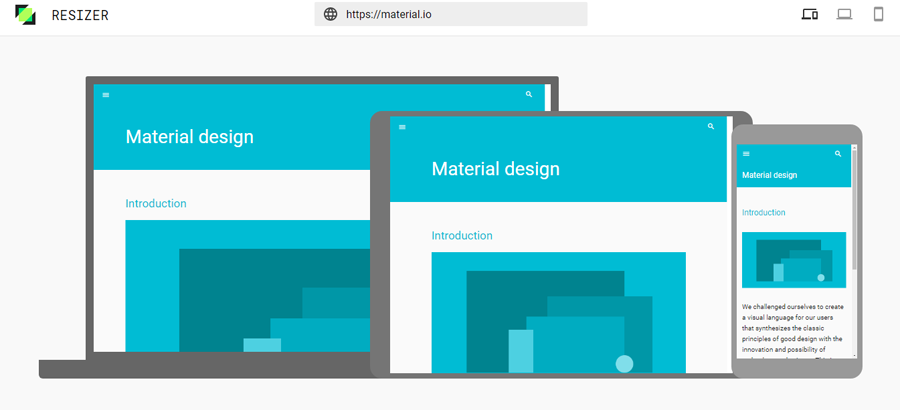This screenshot has height=410, width=900.
Task: Click the search icon in laptop preview
Action: 529,94
